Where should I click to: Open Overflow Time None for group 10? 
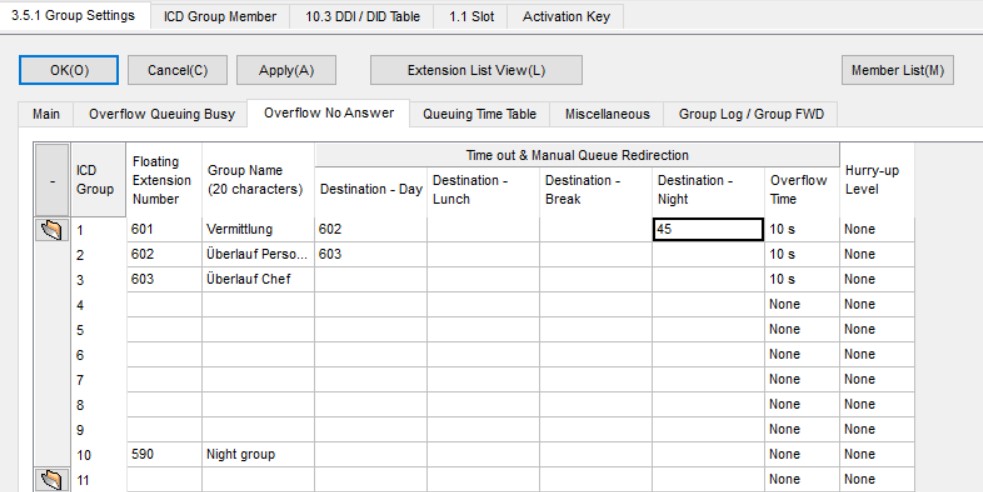point(802,454)
